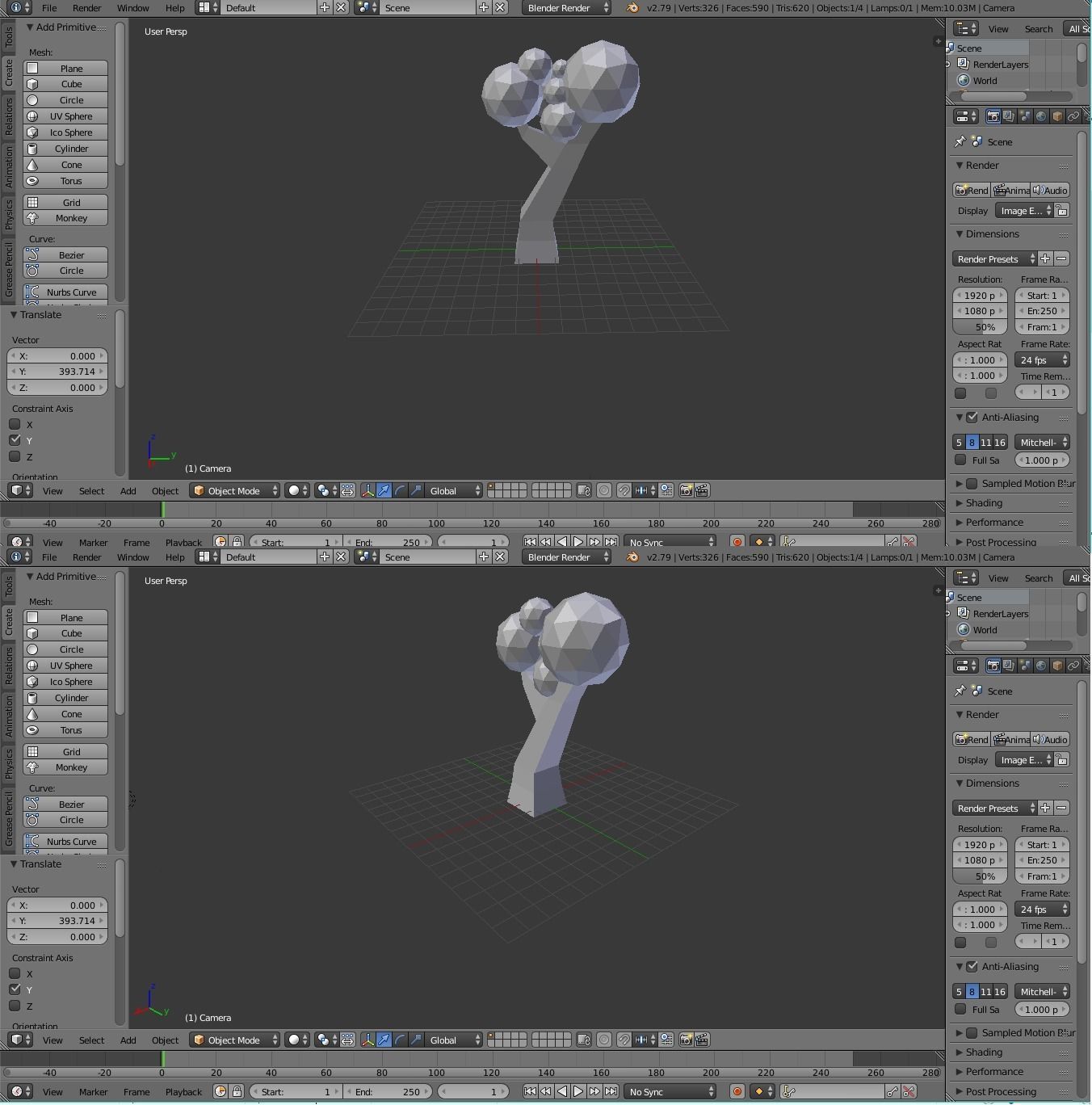Click OpenGL render animation clapper icon in bottom header
Screen dimensions: 1092x1105
pyautogui.click(x=702, y=1040)
